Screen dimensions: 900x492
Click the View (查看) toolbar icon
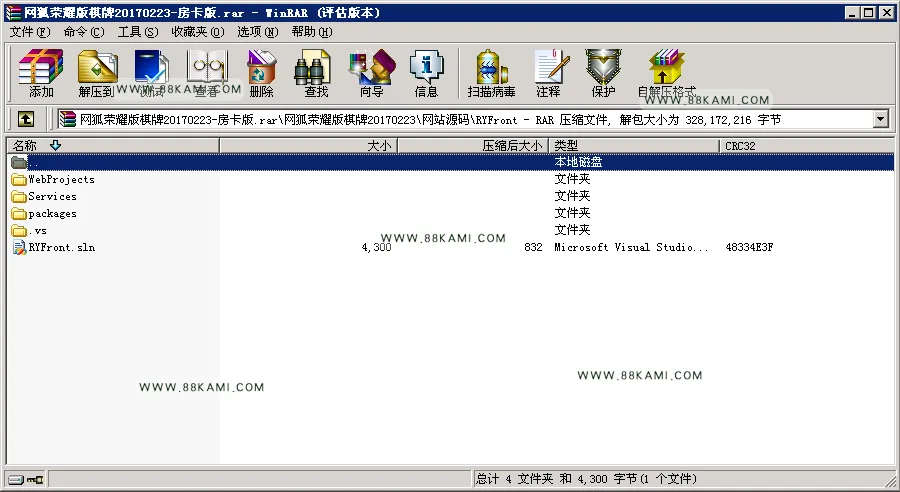point(207,73)
